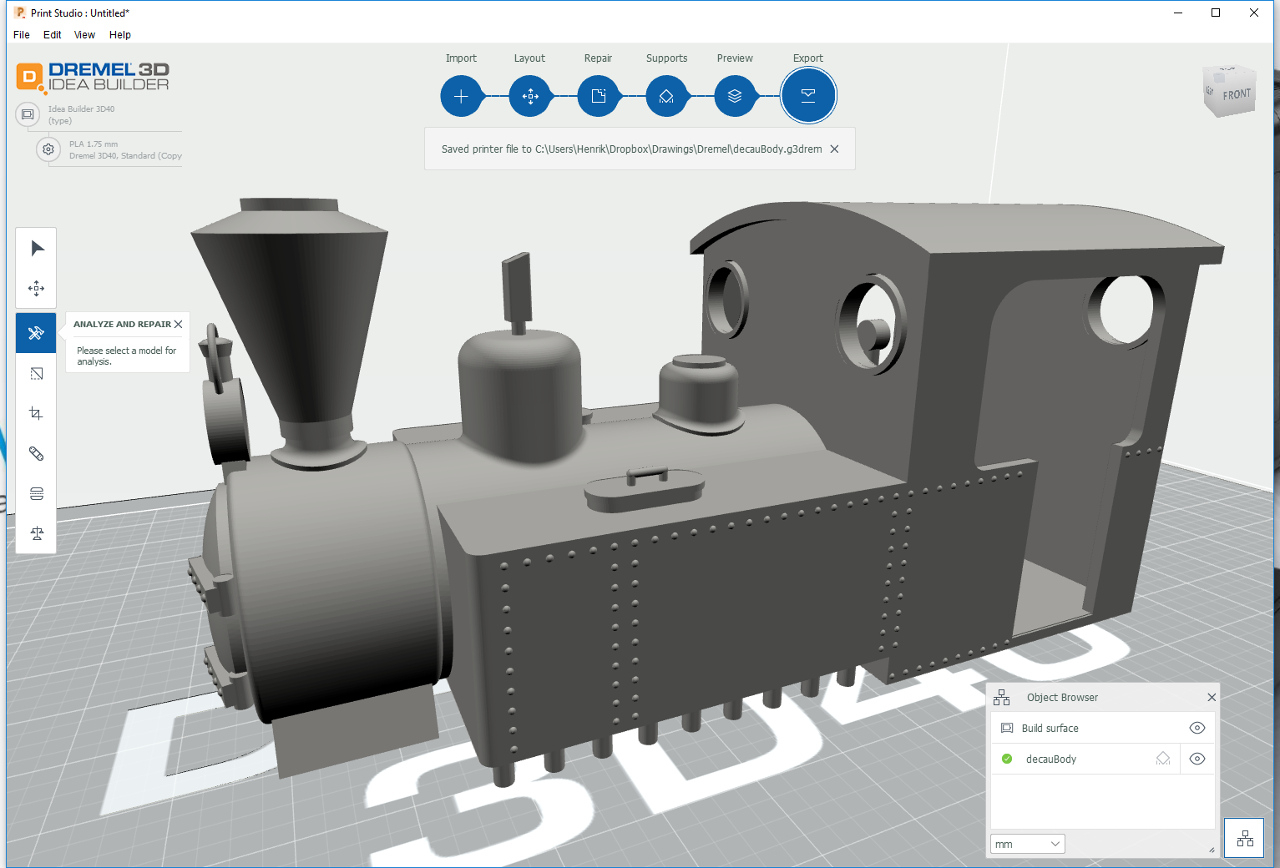The image size is (1280, 868).
Task: Click the Object Browser resize grip
Action: point(1212,850)
